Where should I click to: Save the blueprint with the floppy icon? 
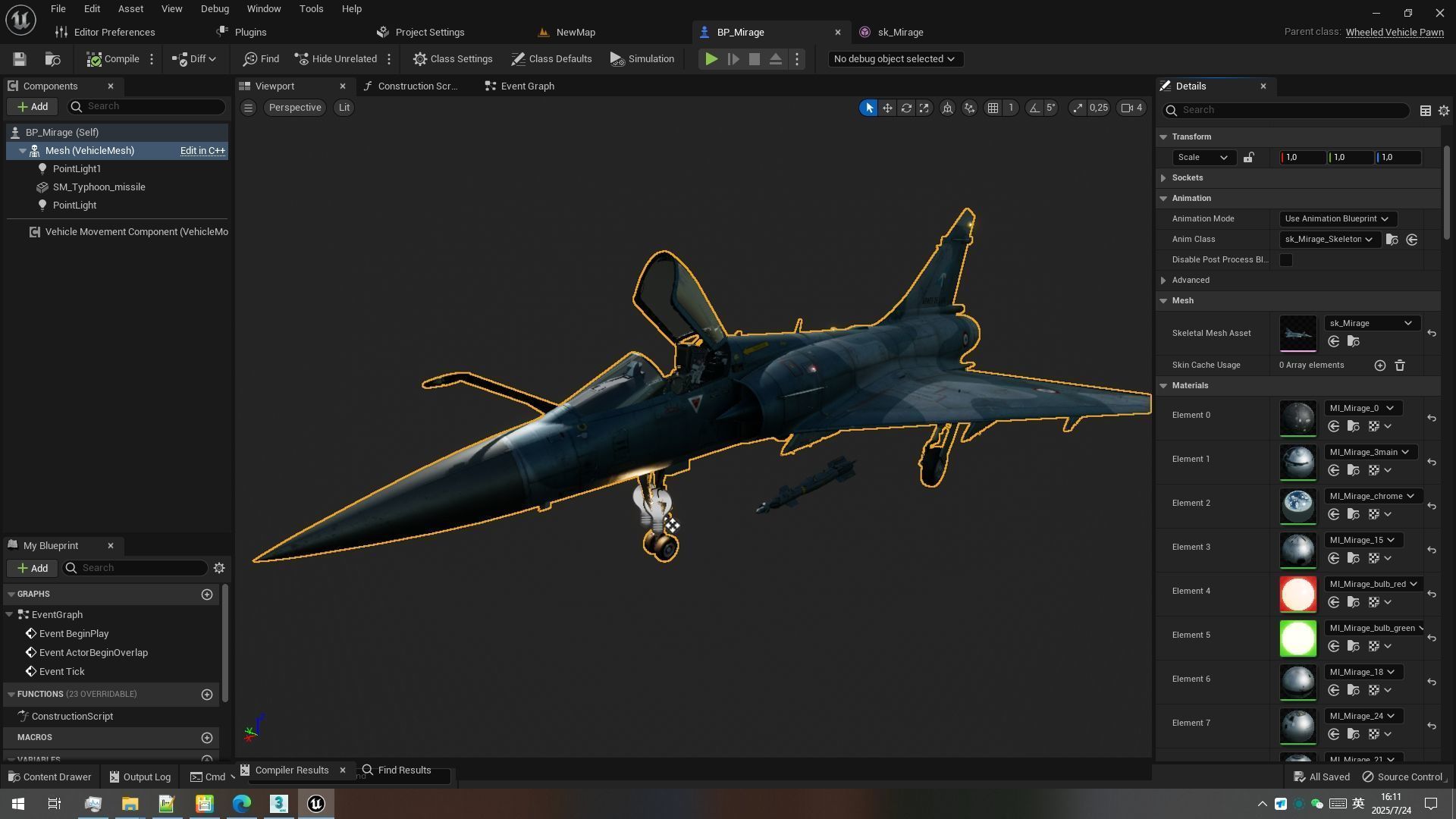click(x=20, y=59)
